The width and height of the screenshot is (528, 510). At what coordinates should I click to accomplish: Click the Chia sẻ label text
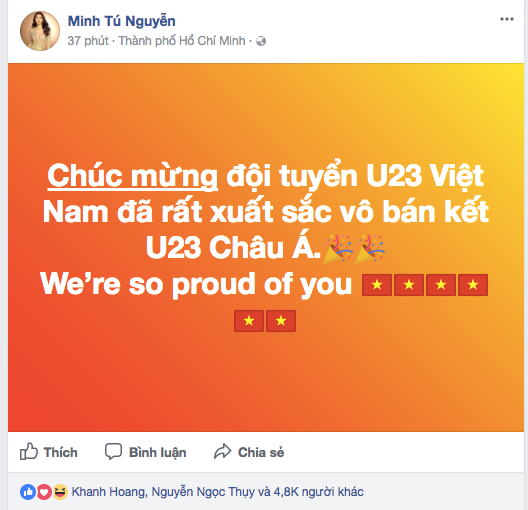[261, 452]
